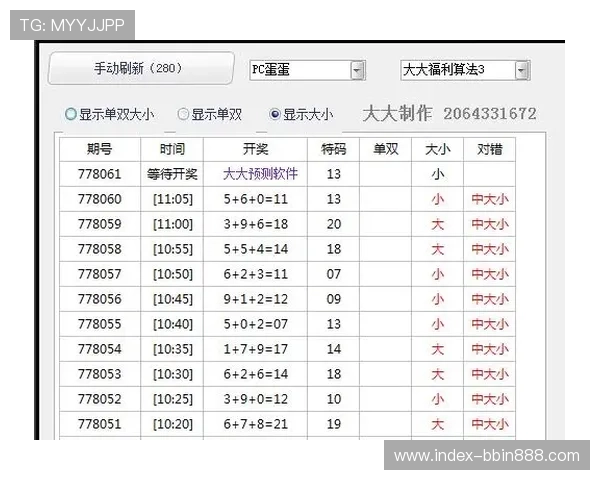This screenshot has height=480, width=600.
Task: Select period number 778052 cell
Action: [100, 399]
